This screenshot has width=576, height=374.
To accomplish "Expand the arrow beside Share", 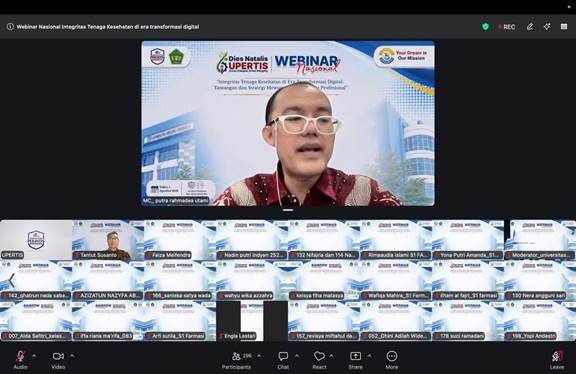I will click(x=369, y=356).
